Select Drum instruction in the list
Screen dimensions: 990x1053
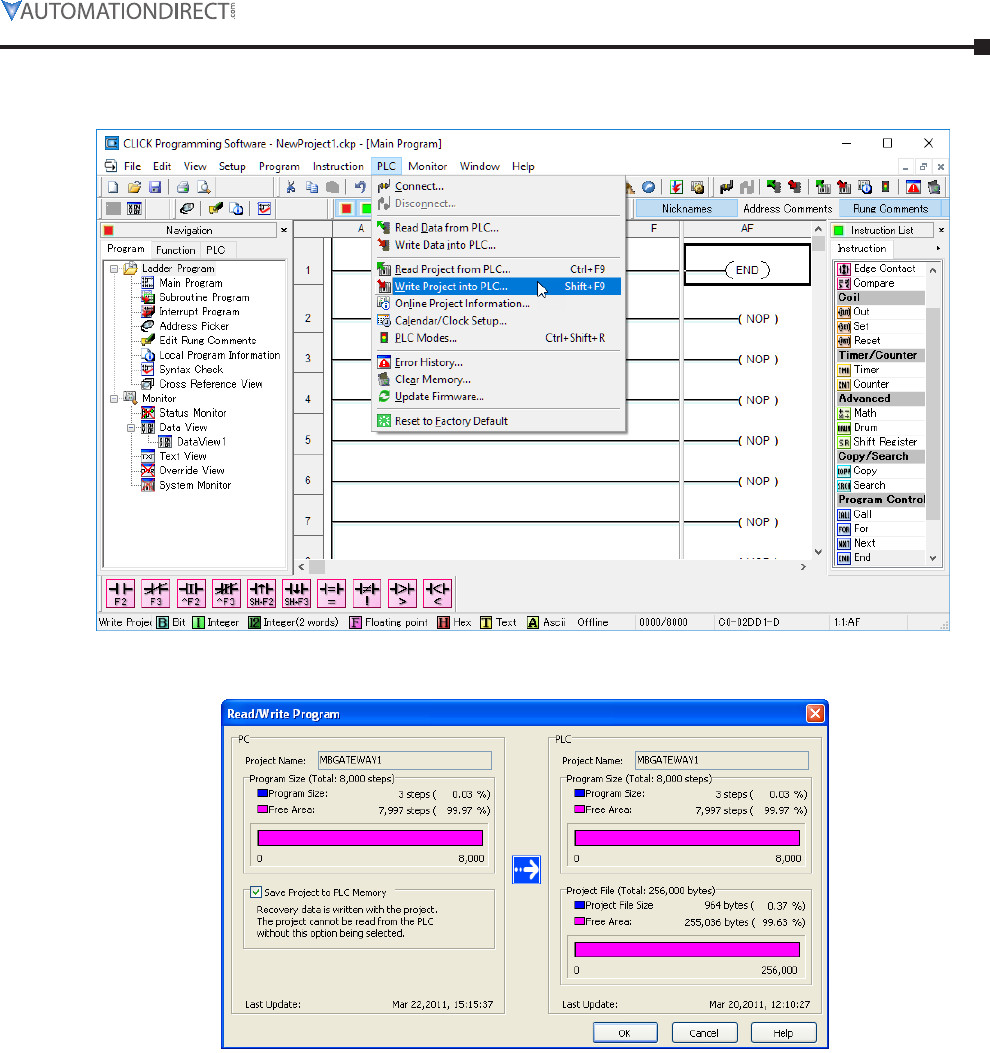click(x=865, y=428)
